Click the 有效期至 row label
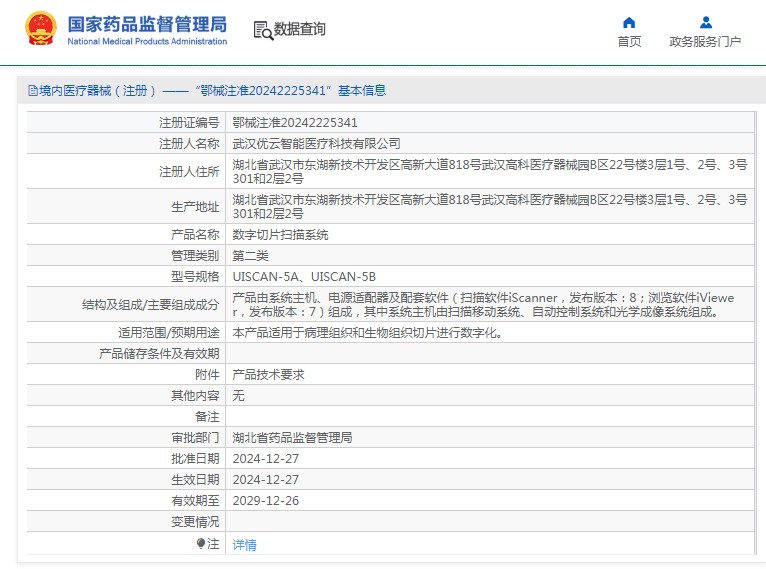 [x=195, y=501]
